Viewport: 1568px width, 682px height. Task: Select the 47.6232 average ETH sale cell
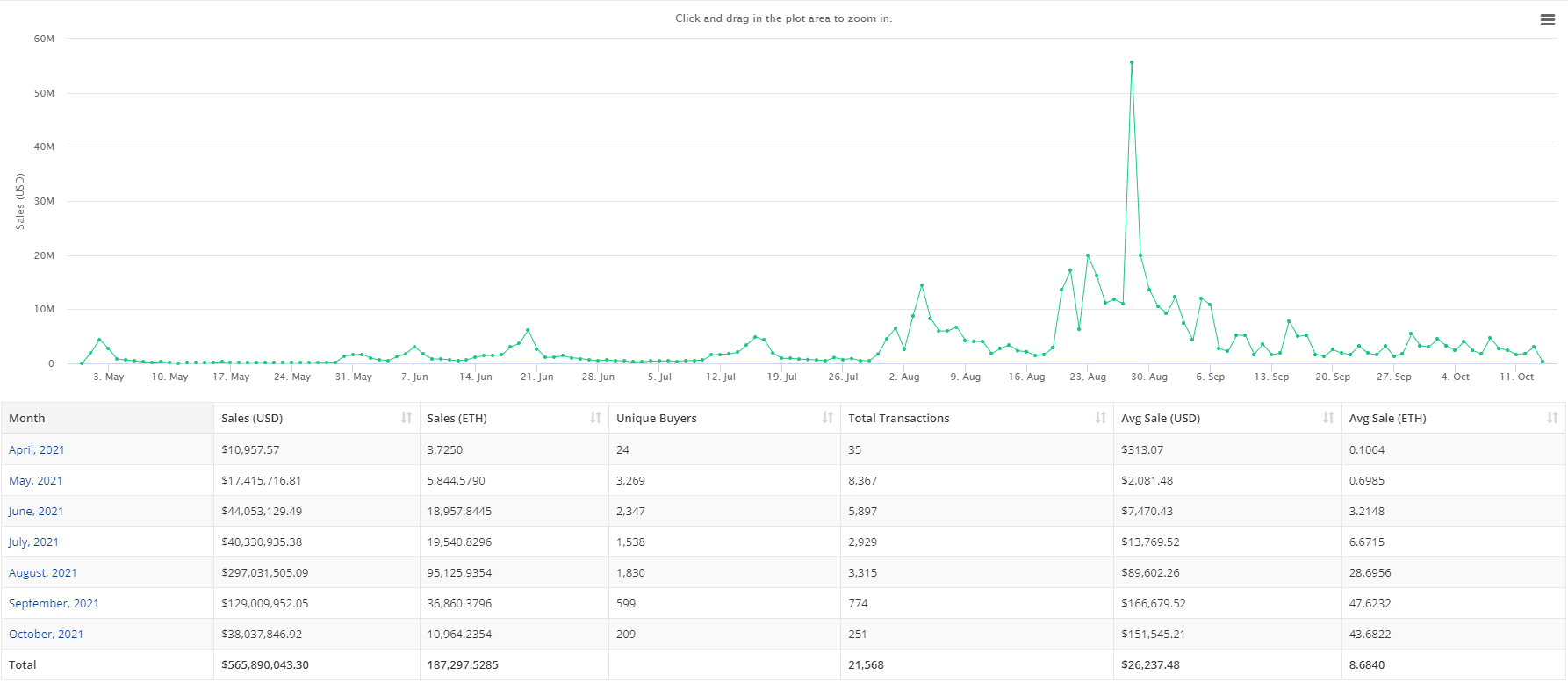1454,603
